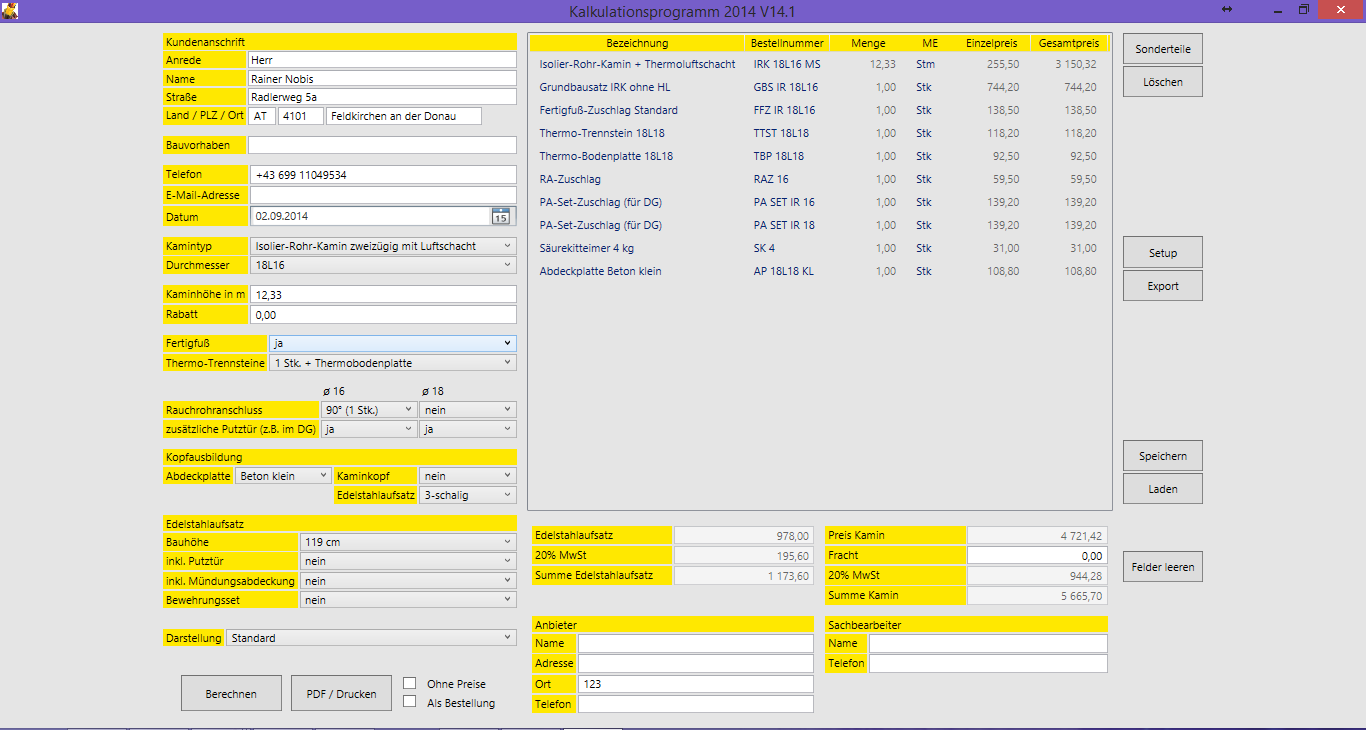Click the Export button
Image resolution: width=1366 pixels, height=730 pixels.
pos(1162,286)
